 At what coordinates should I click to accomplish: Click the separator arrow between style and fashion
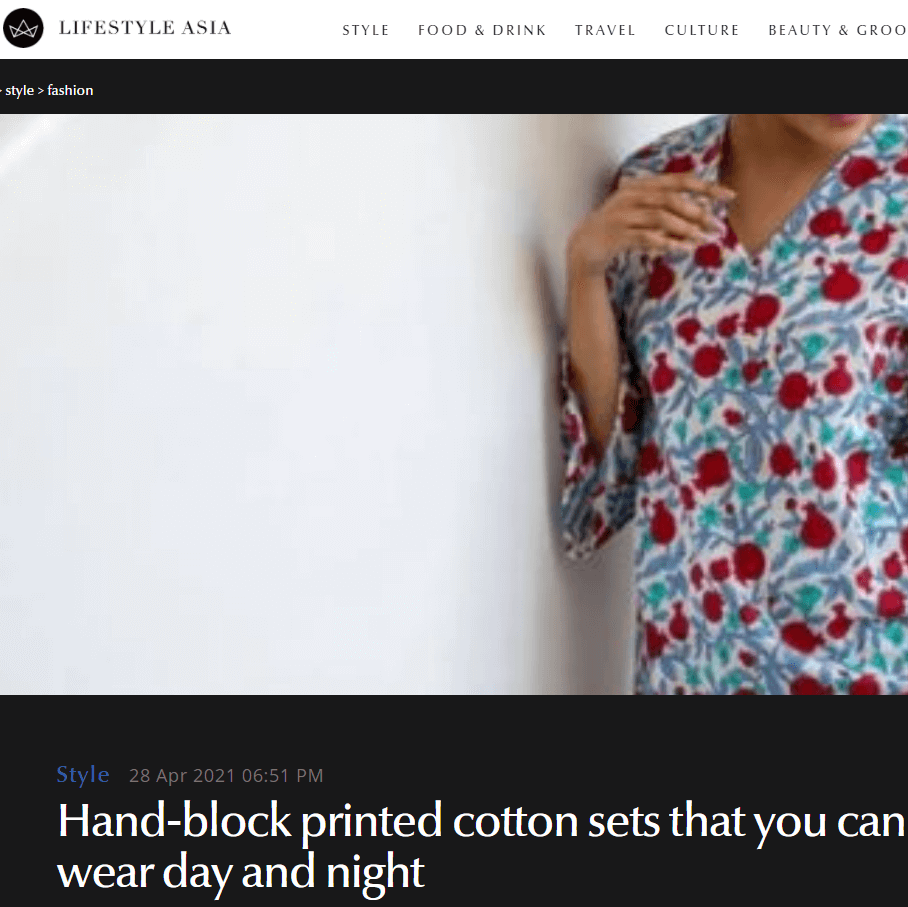point(41,91)
